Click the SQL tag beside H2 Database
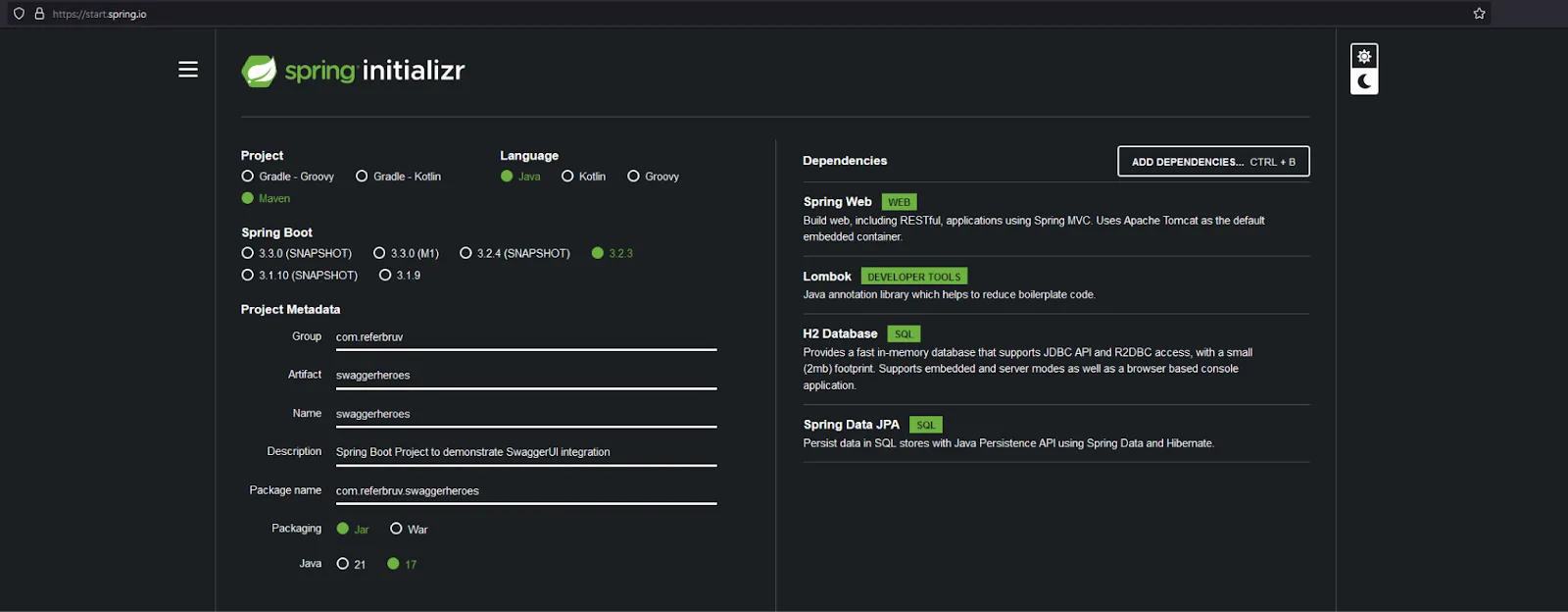 (x=904, y=333)
